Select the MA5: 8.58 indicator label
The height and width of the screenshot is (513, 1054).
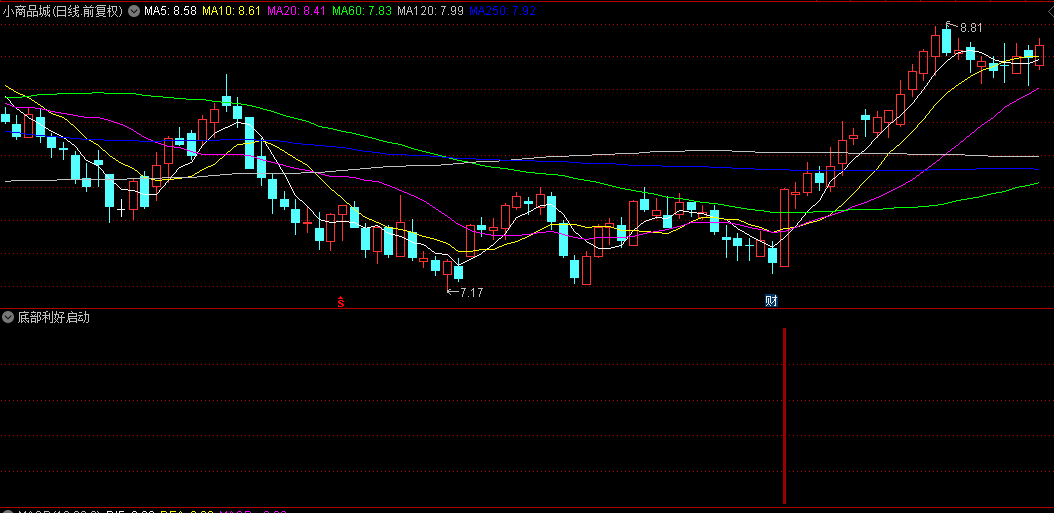tap(171, 11)
